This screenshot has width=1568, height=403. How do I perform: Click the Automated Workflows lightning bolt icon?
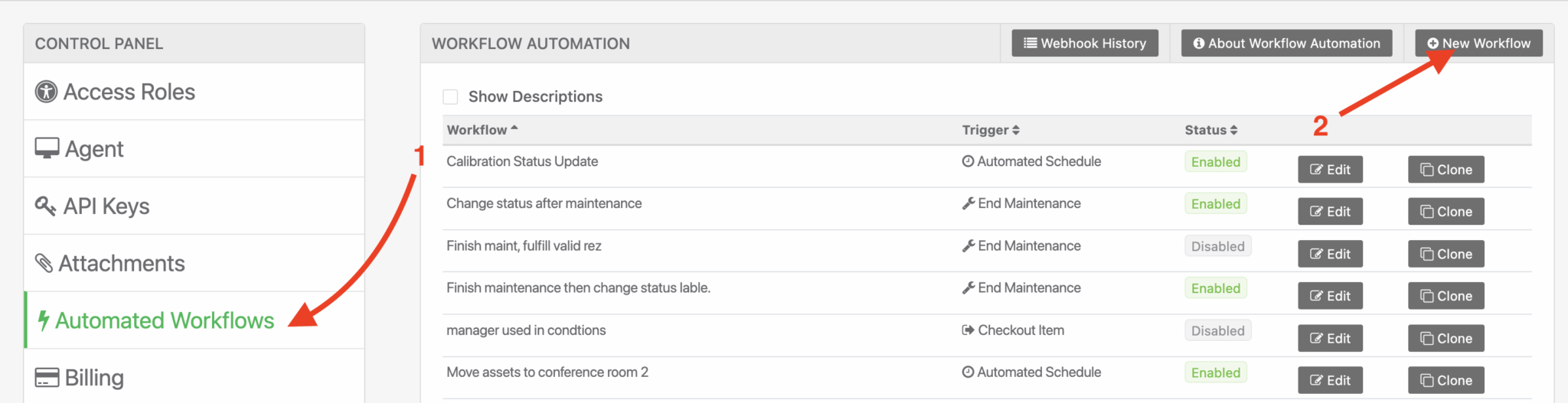[x=44, y=320]
